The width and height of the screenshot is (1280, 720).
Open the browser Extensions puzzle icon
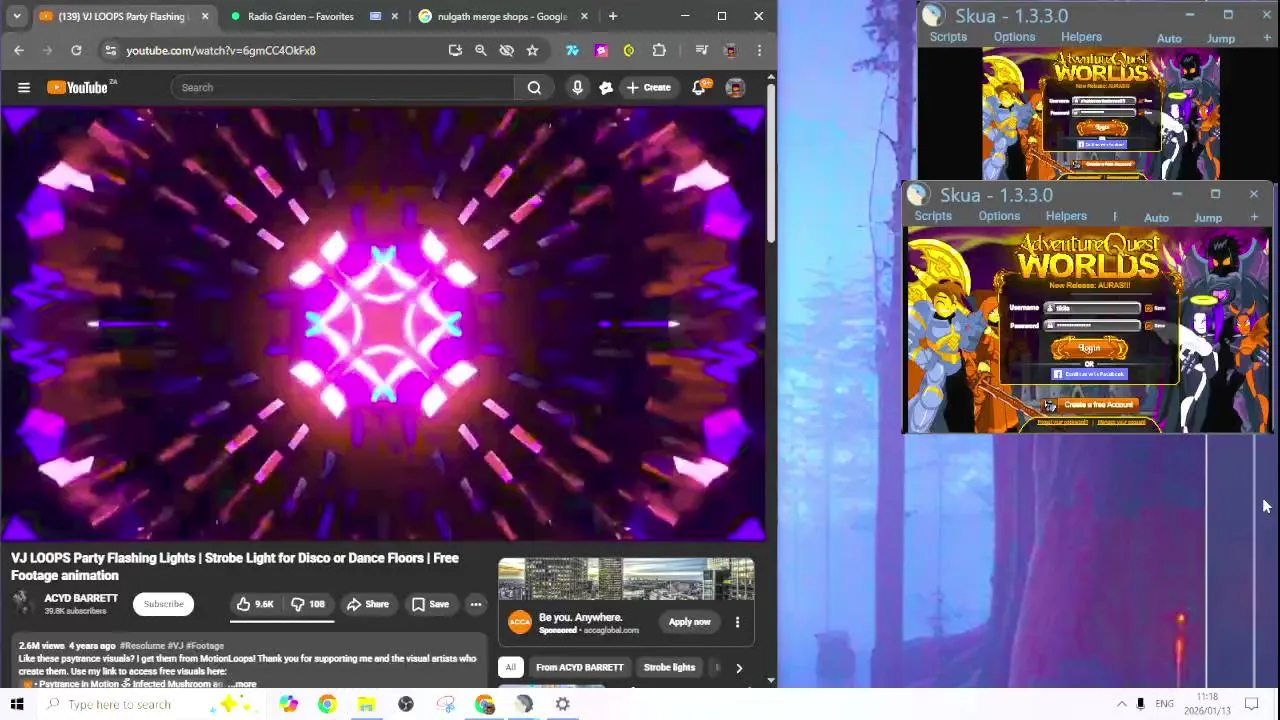(659, 50)
